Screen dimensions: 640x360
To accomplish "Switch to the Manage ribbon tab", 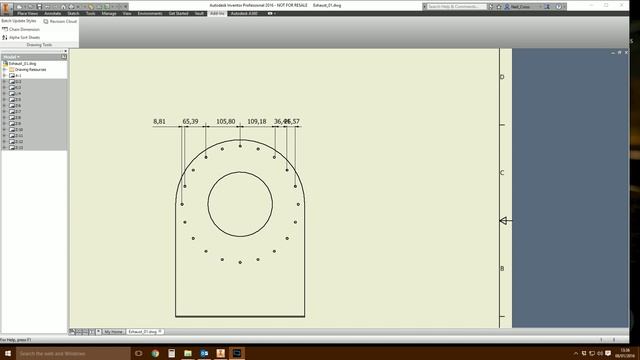I will click(109, 13).
